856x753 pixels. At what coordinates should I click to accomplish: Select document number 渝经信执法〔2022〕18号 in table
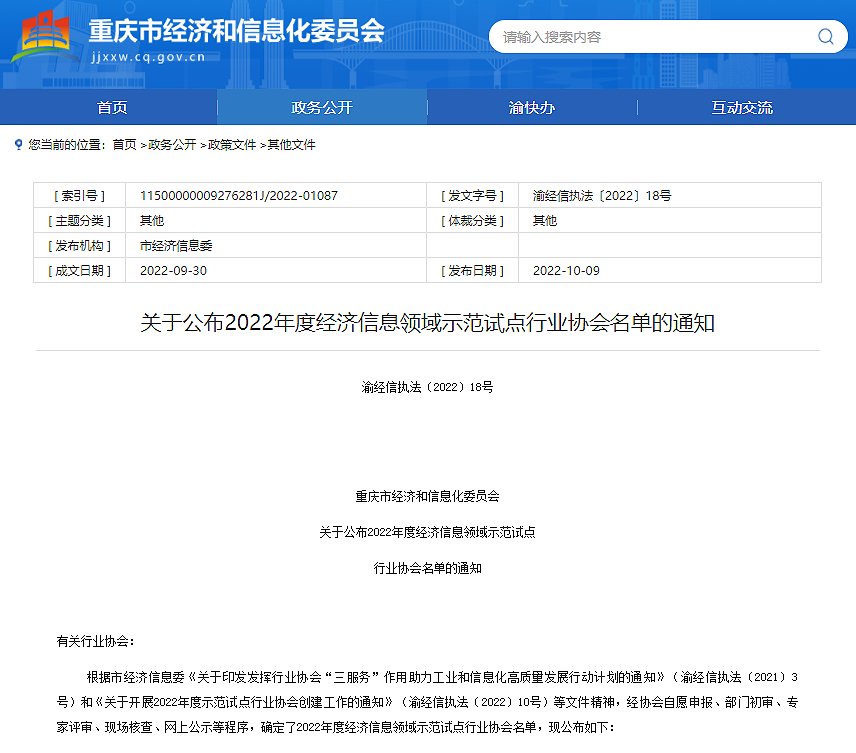pyautogui.click(x=602, y=195)
